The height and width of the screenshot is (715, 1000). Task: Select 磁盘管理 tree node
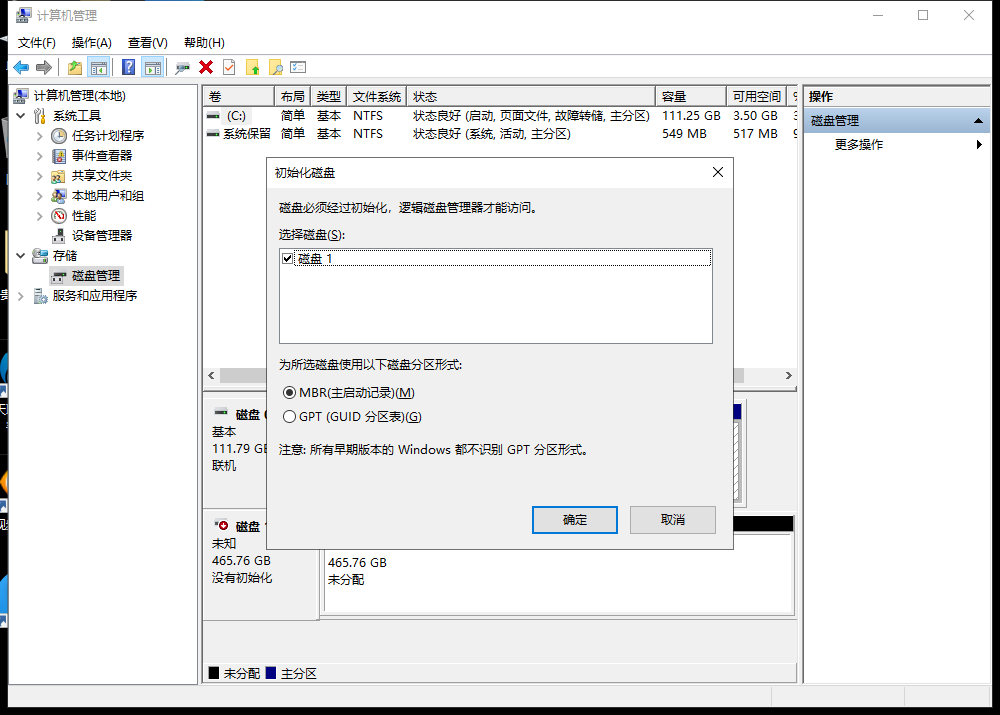coord(96,276)
